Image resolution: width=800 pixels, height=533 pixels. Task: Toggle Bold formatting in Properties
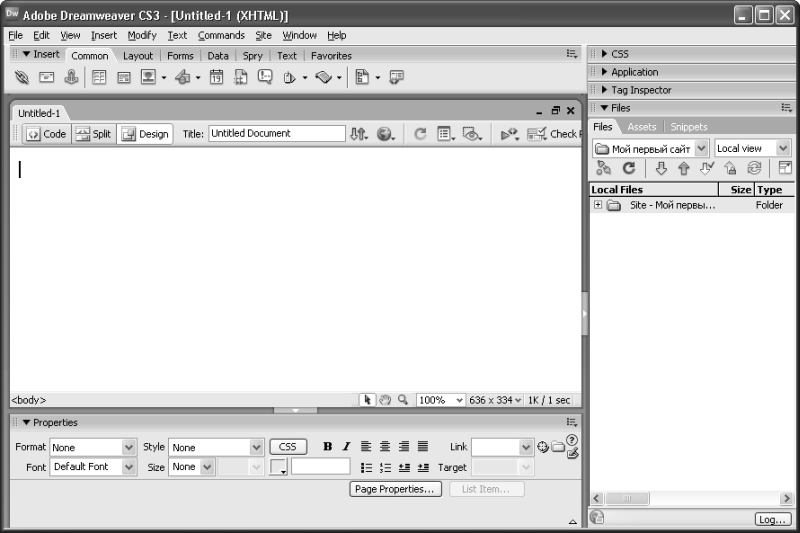(x=327, y=447)
